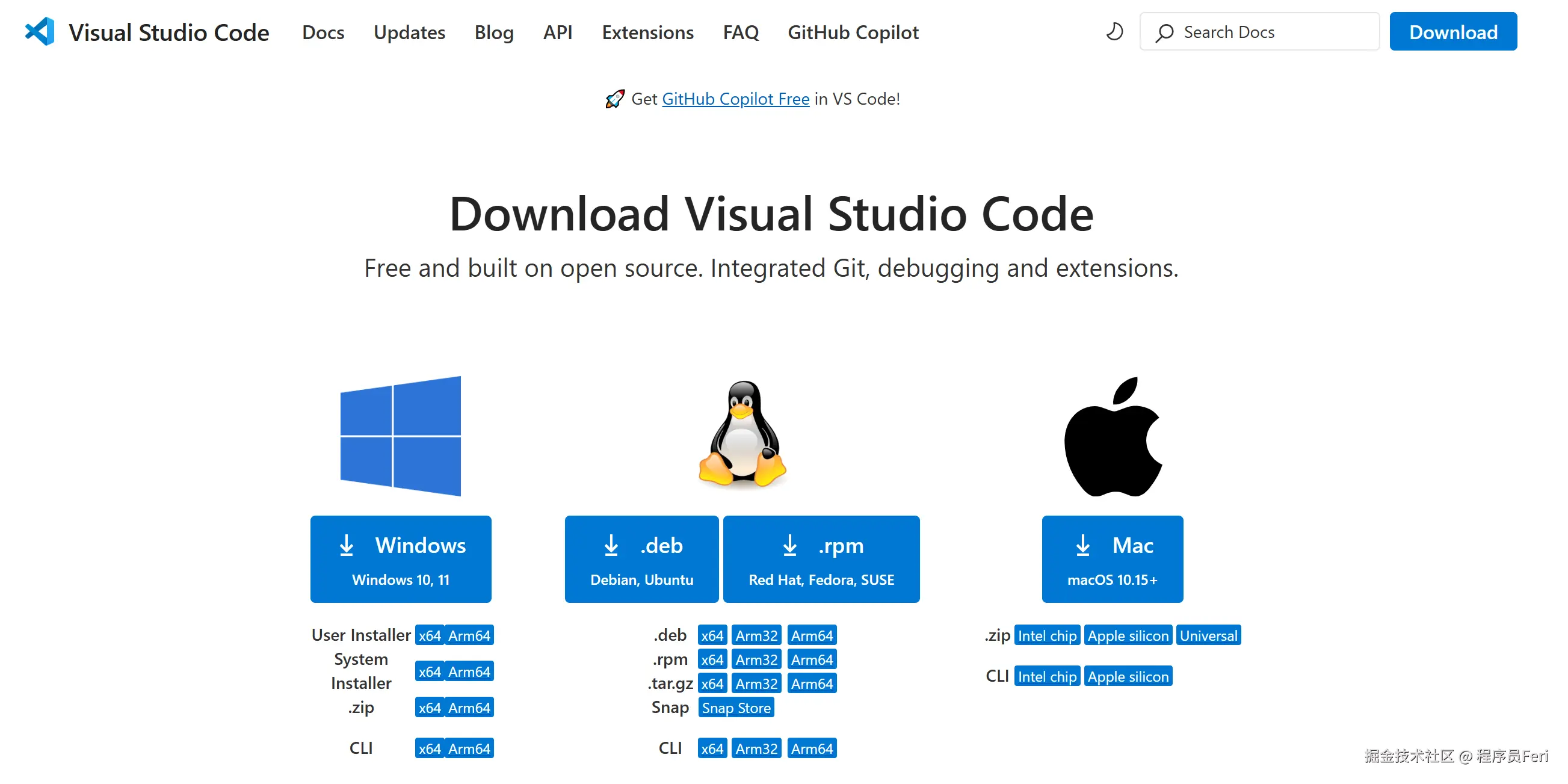
Task: Go to the GitHub Copilot nav item
Action: 853,32
